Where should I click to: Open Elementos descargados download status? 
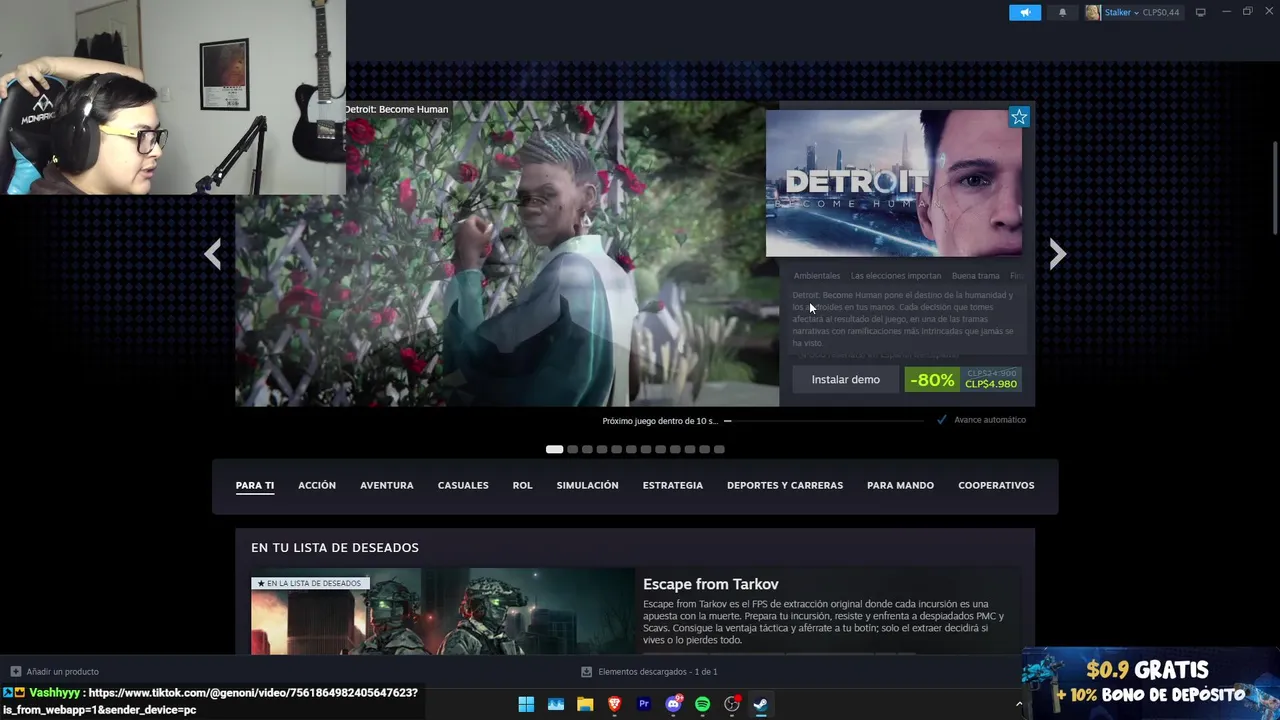tap(658, 672)
